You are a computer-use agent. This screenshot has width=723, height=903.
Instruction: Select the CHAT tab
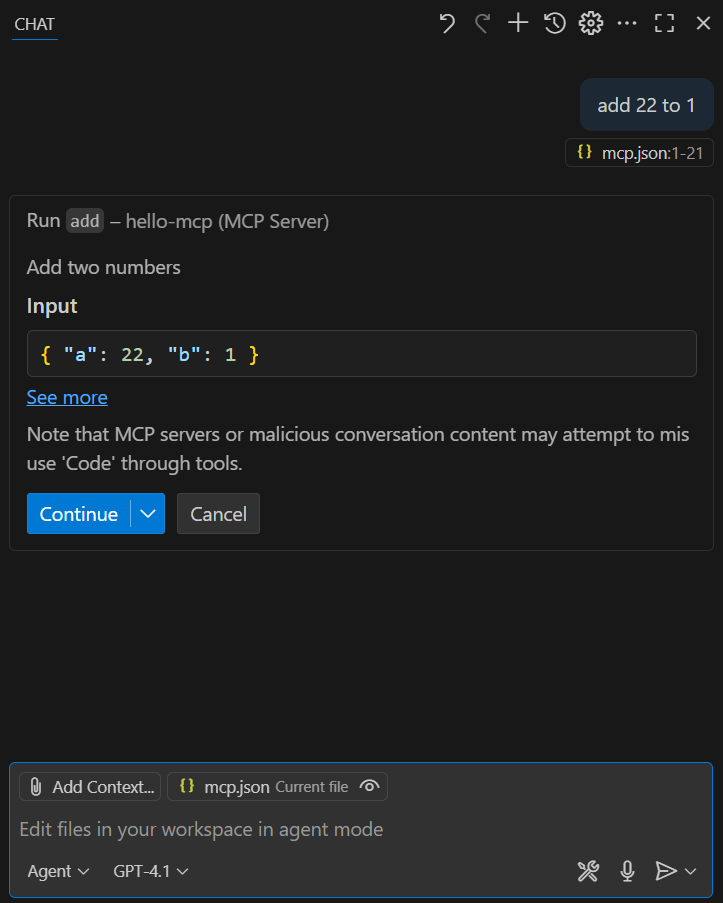click(33, 24)
